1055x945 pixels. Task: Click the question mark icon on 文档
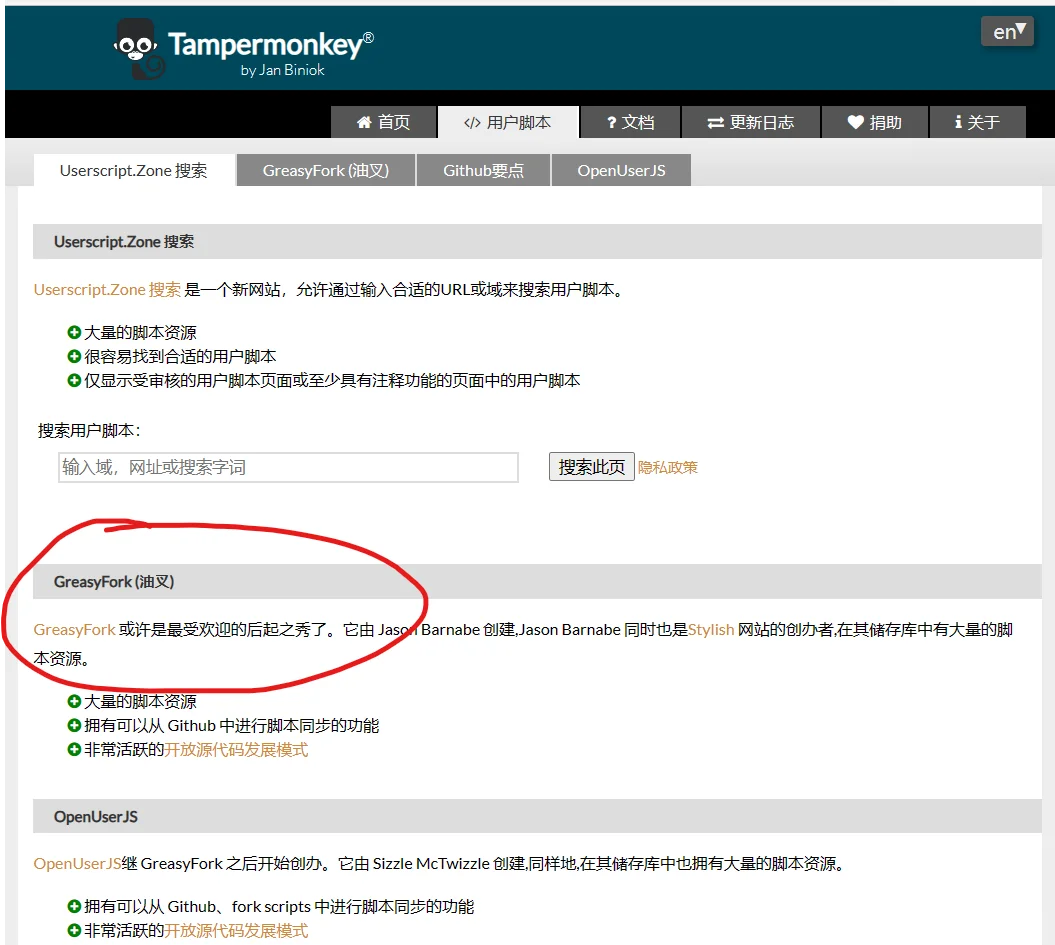[x=612, y=122]
